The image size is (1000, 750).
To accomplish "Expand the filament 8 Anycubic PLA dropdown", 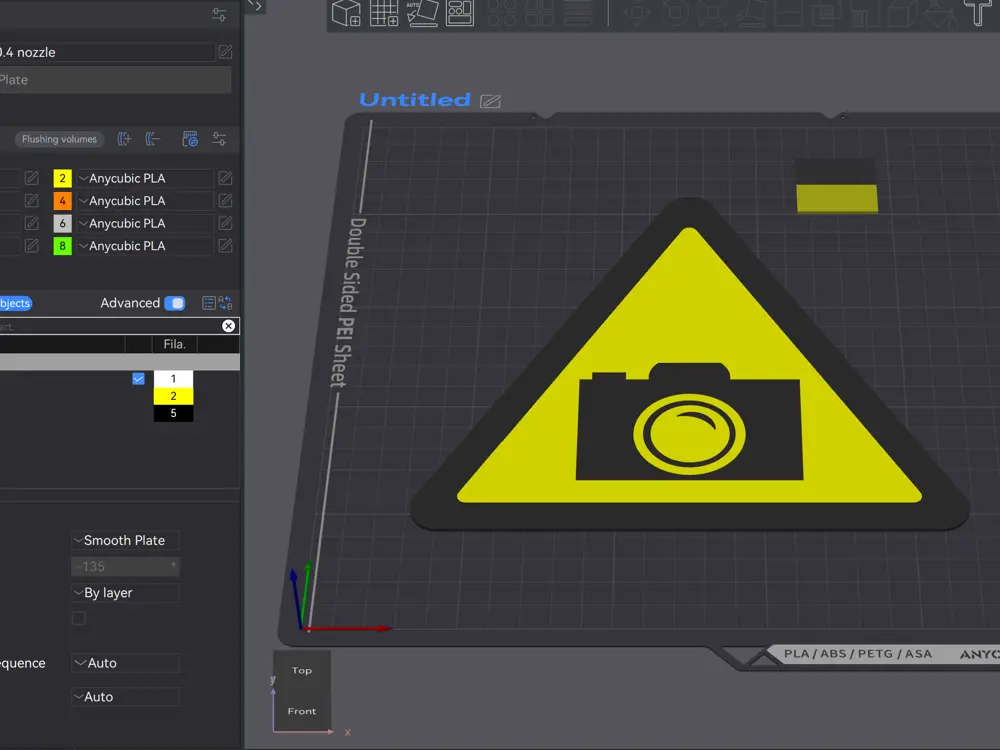I will click(145, 246).
